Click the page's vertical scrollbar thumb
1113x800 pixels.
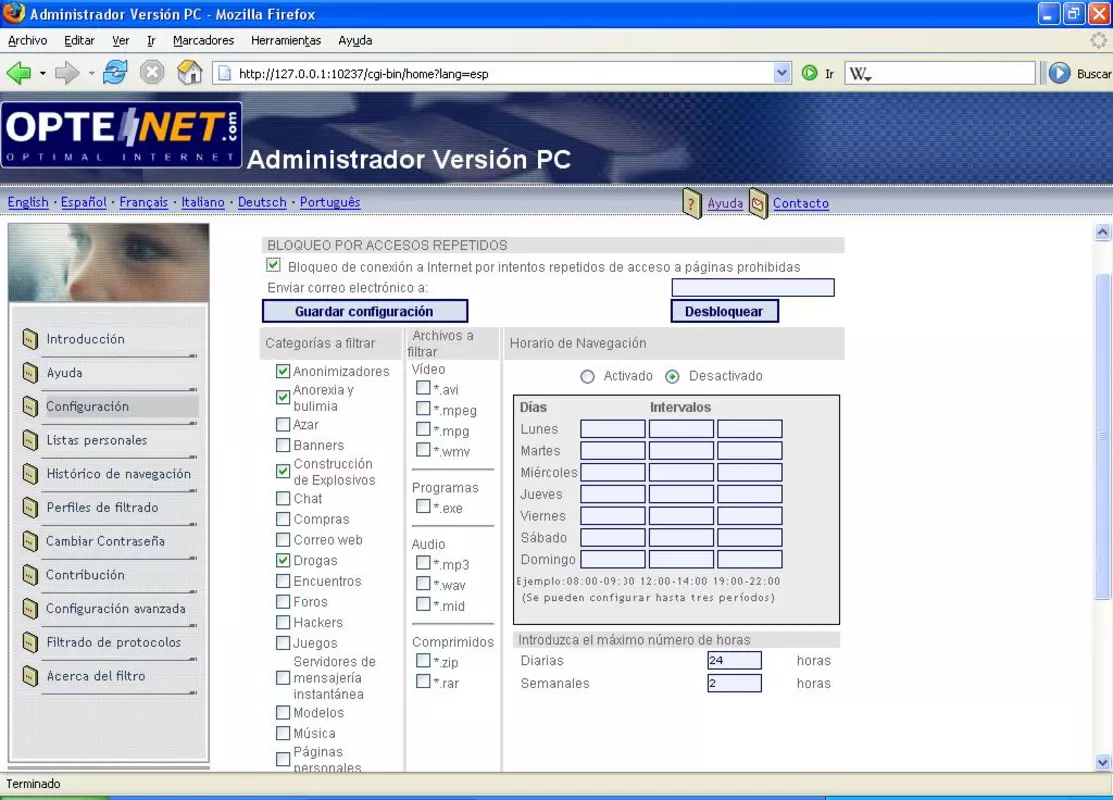pos(1102,435)
